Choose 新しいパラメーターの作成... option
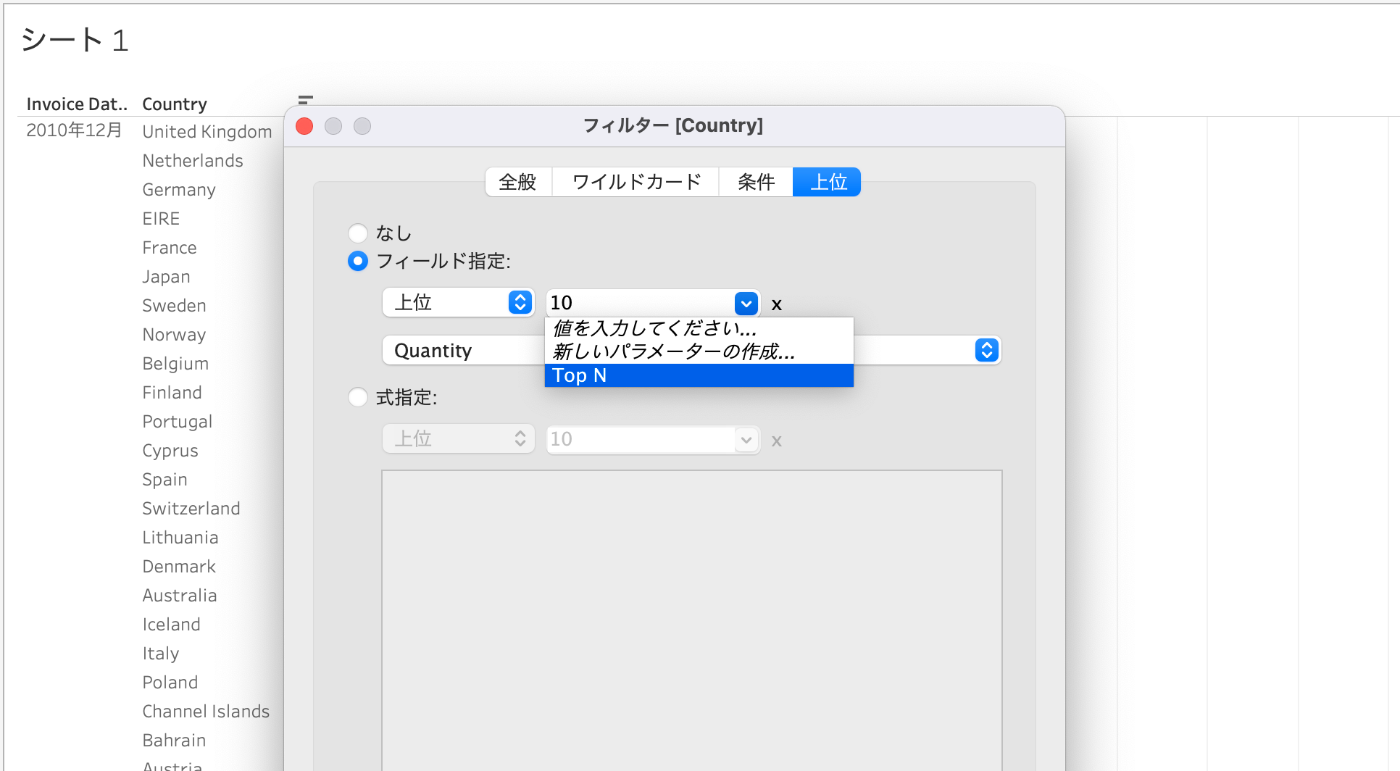 tap(699, 352)
